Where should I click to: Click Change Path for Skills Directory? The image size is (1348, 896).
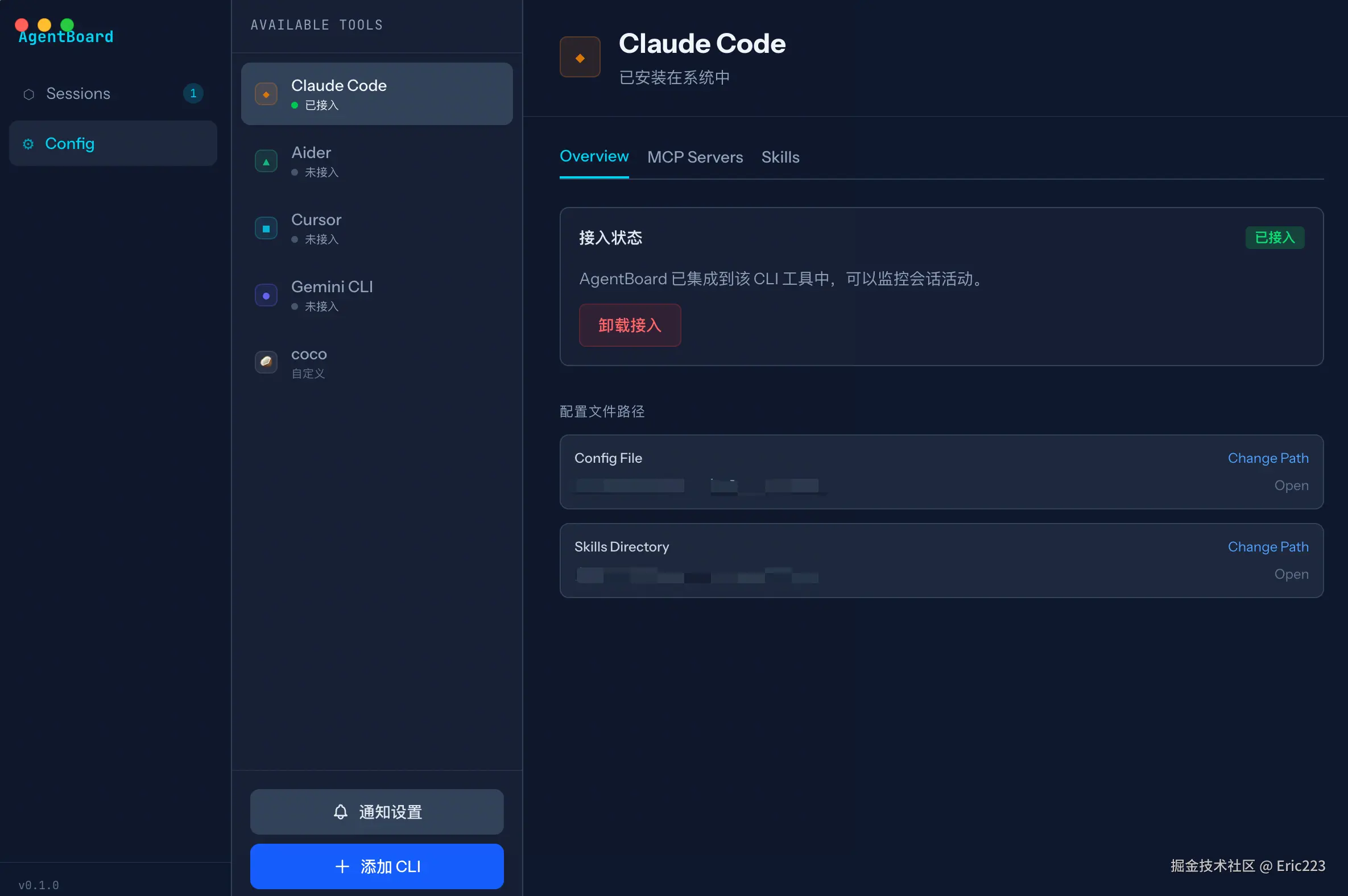pos(1267,547)
